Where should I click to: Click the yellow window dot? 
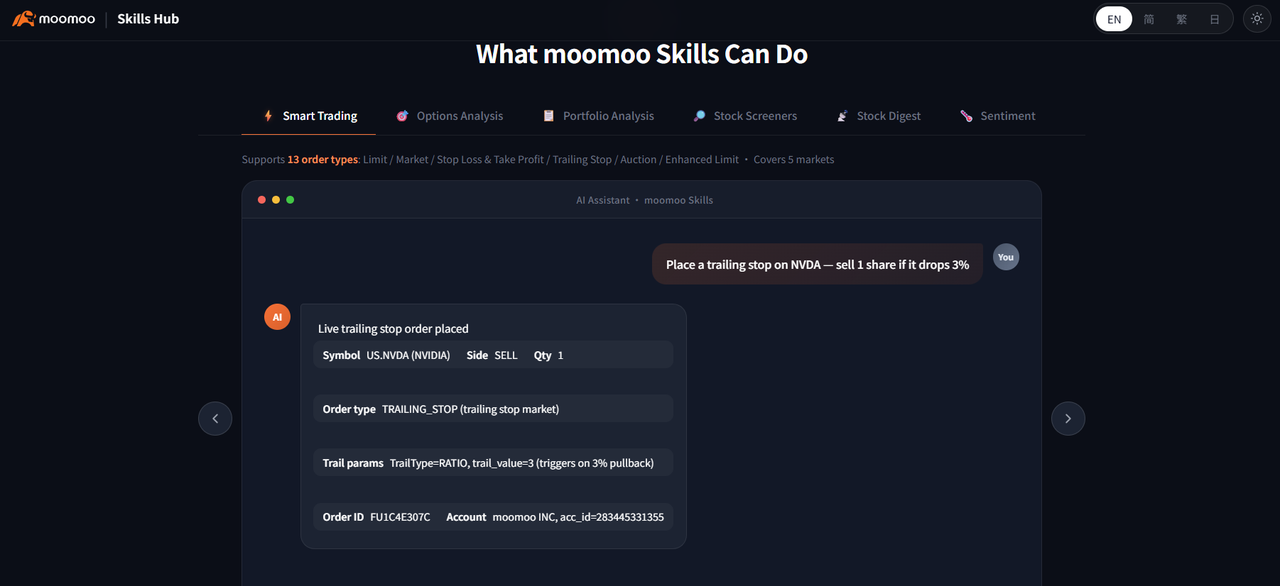pyautogui.click(x=276, y=200)
